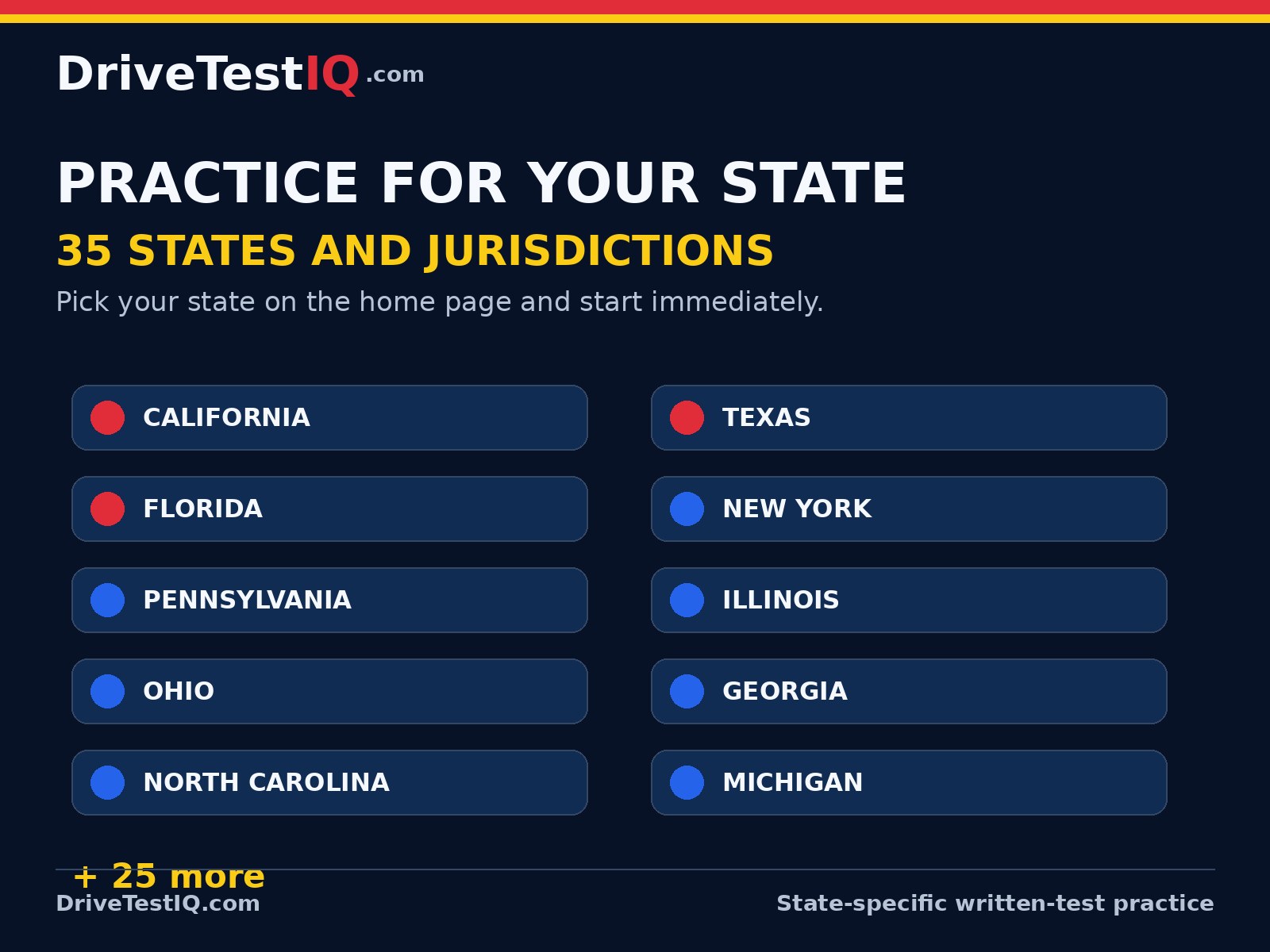Visit the DriveTestIQ.com footer link
This screenshot has width=1270, height=952.
[158, 904]
